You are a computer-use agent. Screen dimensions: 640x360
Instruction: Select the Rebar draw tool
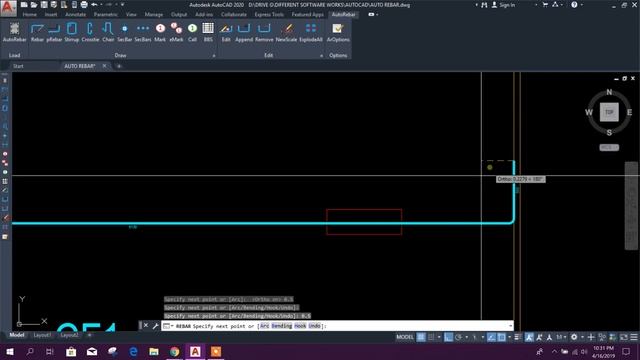click(37, 32)
